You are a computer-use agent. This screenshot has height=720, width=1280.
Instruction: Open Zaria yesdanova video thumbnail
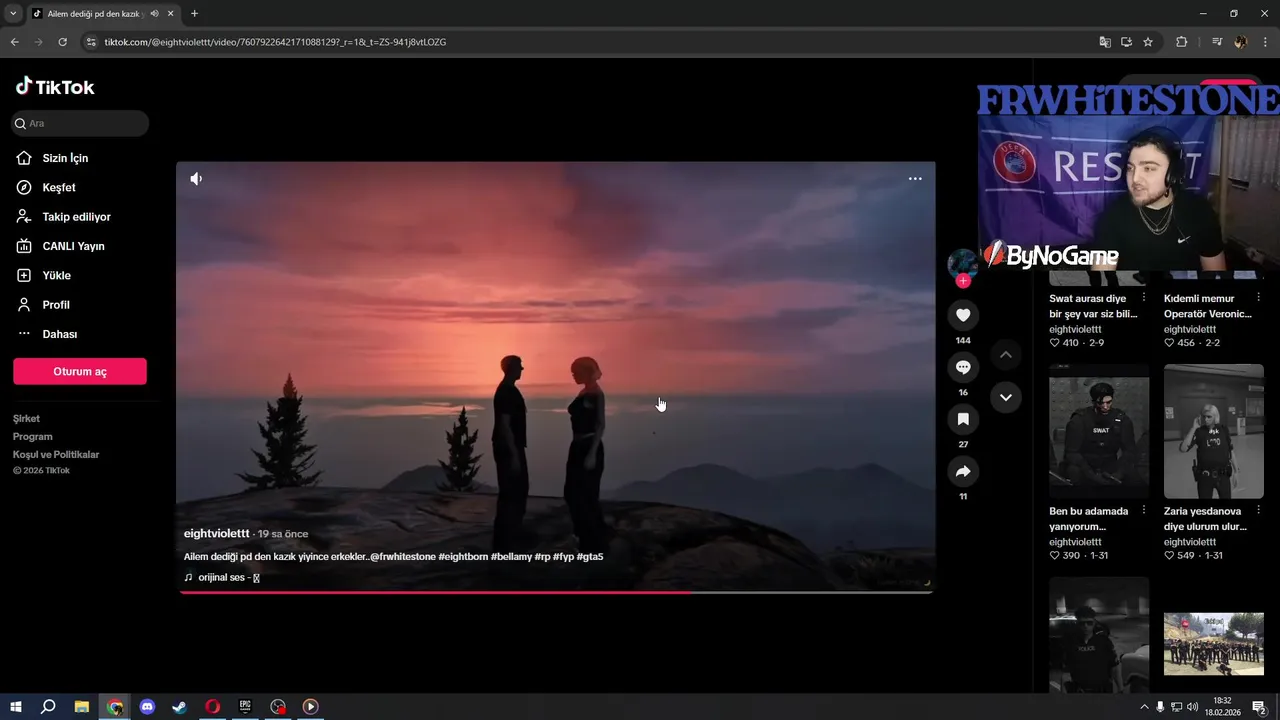click(1214, 431)
